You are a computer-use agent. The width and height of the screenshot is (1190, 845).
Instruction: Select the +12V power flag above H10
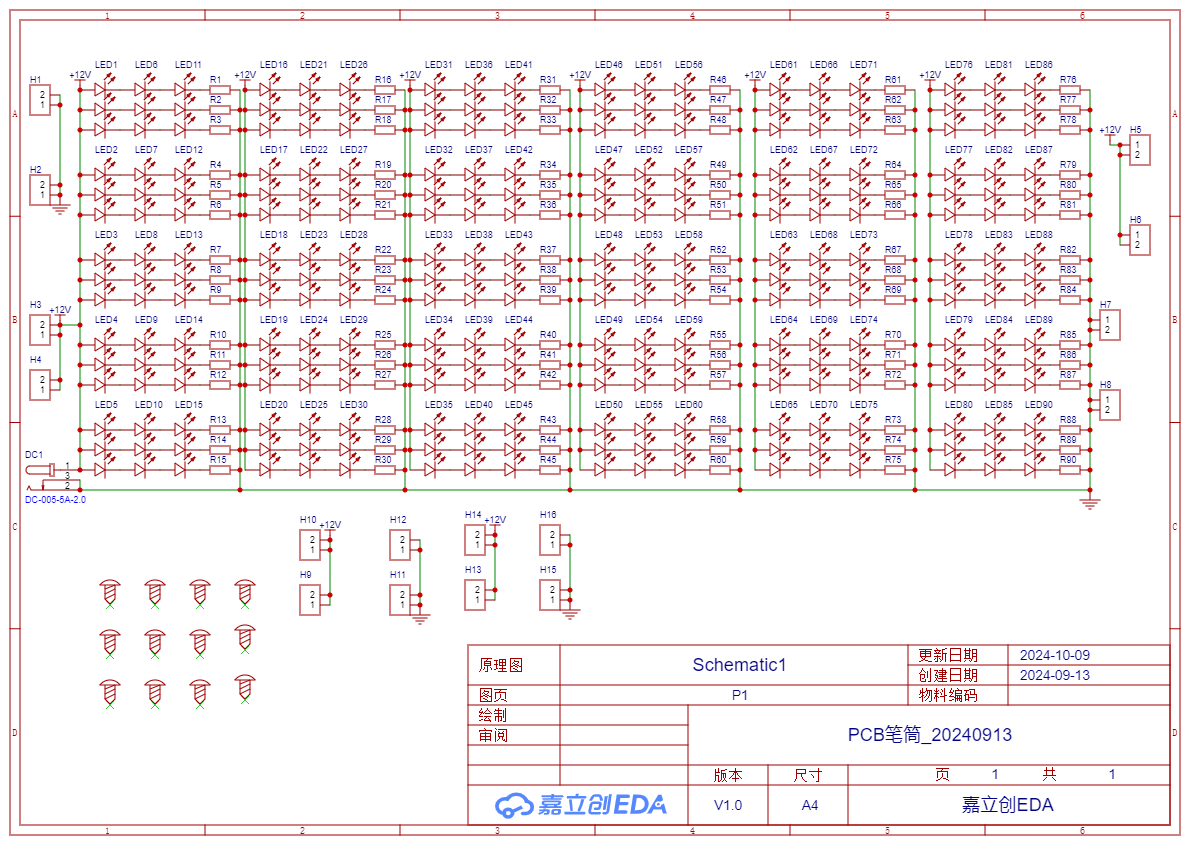pyautogui.click(x=330, y=526)
